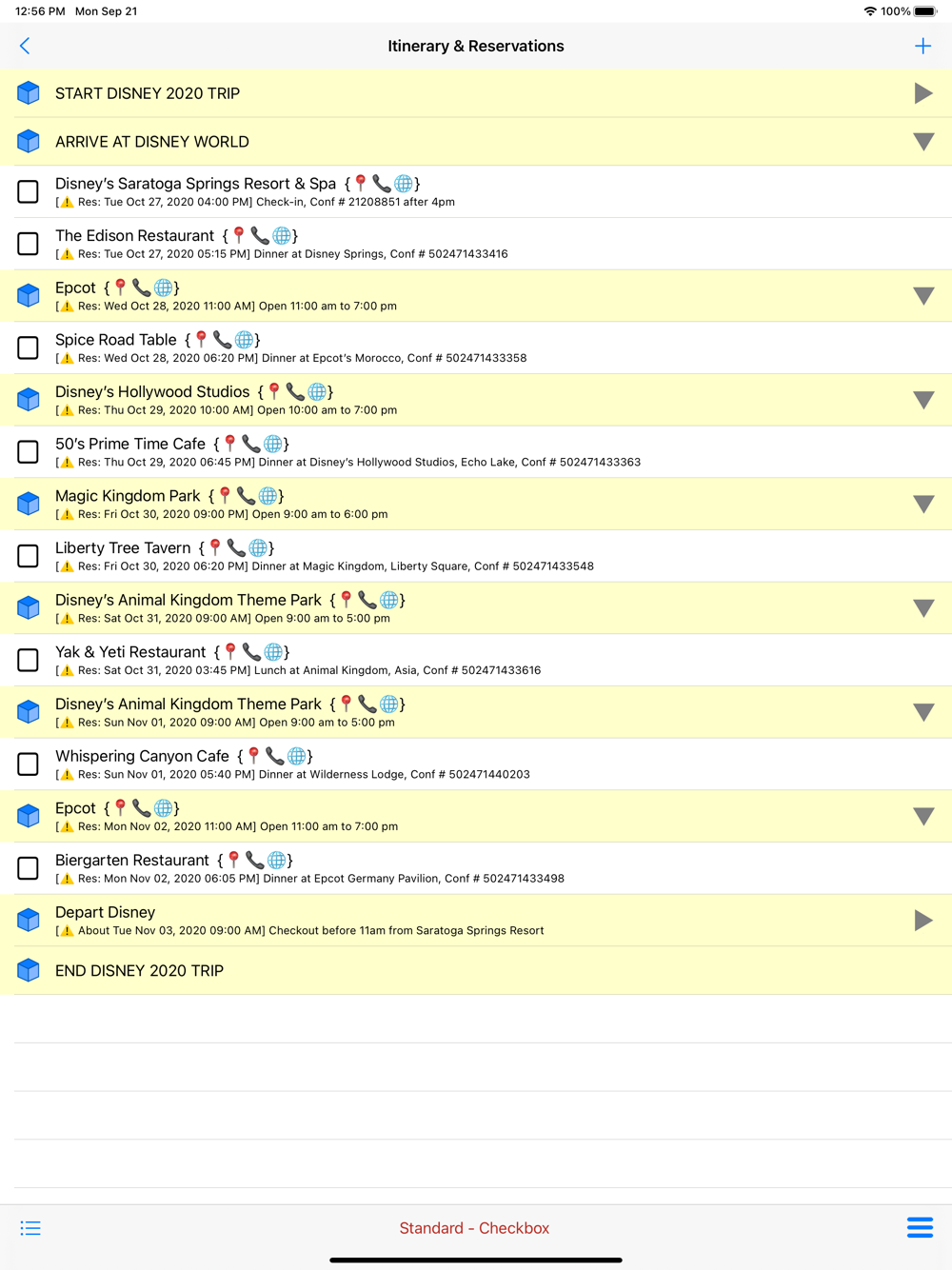
Task: Collapse the Disney's Hollywood Studios group
Action: (x=923, y=400)
